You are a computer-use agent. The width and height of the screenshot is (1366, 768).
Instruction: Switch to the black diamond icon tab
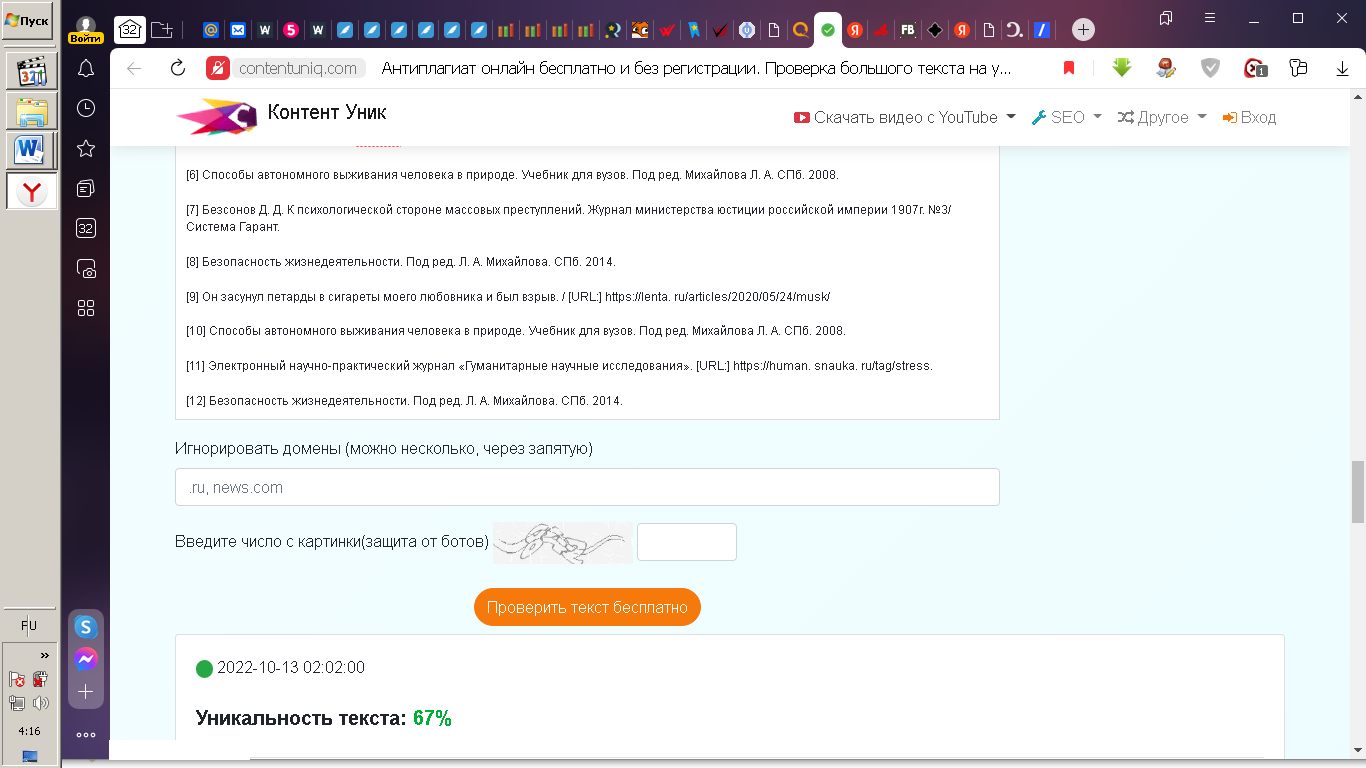click(x=934, y=30)
